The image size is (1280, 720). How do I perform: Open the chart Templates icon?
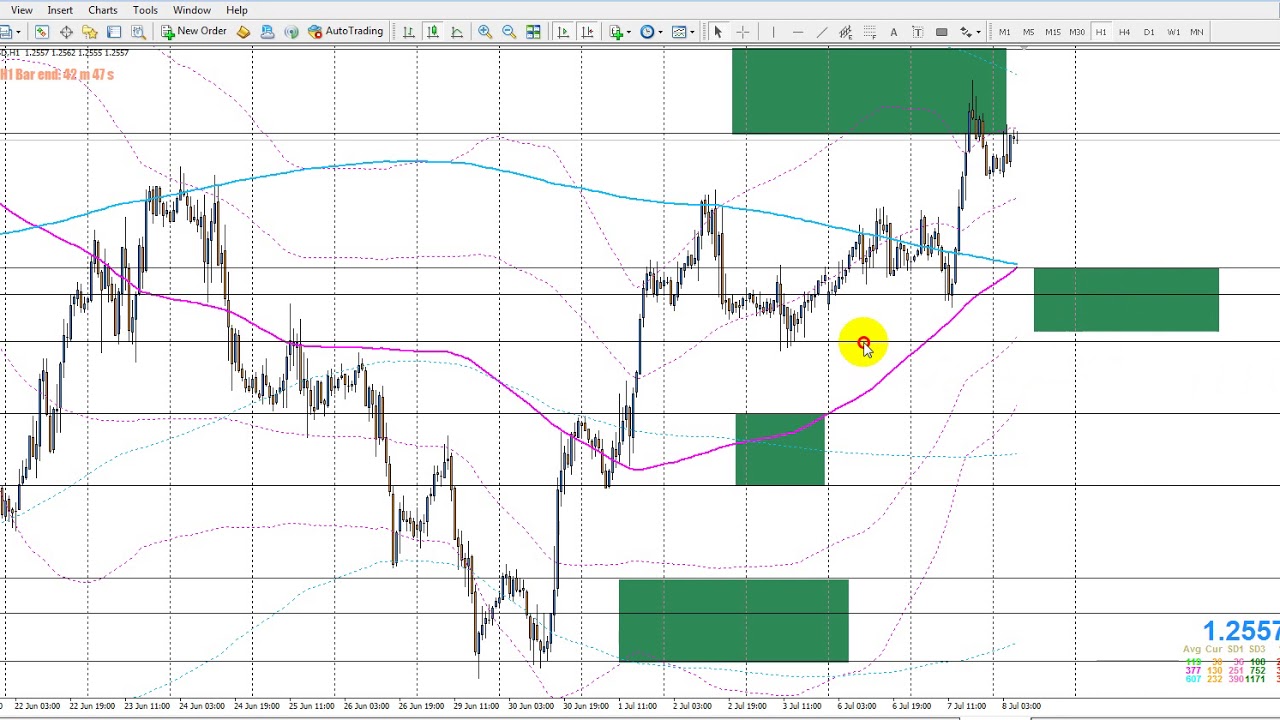click(680, 32)
